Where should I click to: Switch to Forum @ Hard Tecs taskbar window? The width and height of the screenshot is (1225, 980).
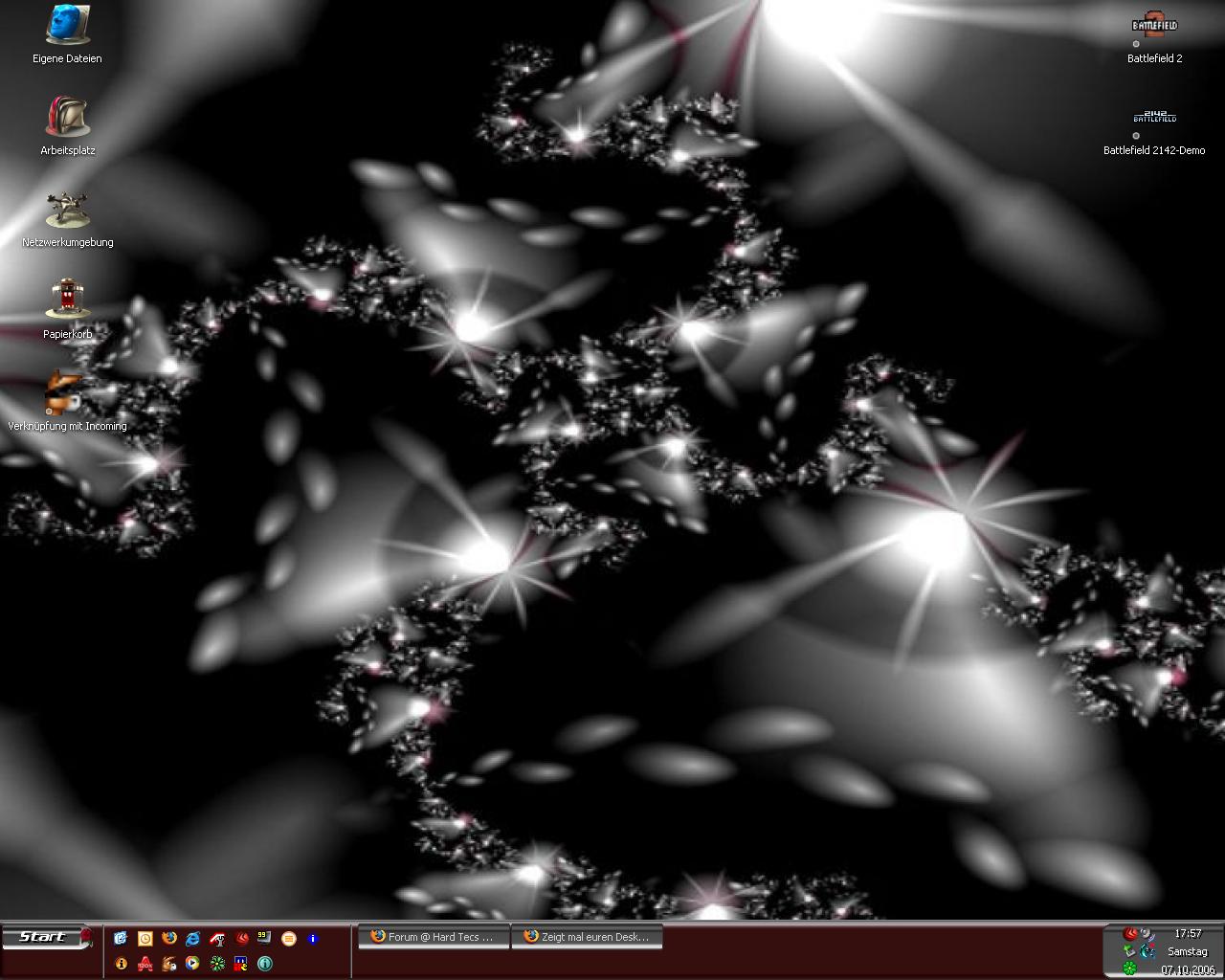(433, 937)
